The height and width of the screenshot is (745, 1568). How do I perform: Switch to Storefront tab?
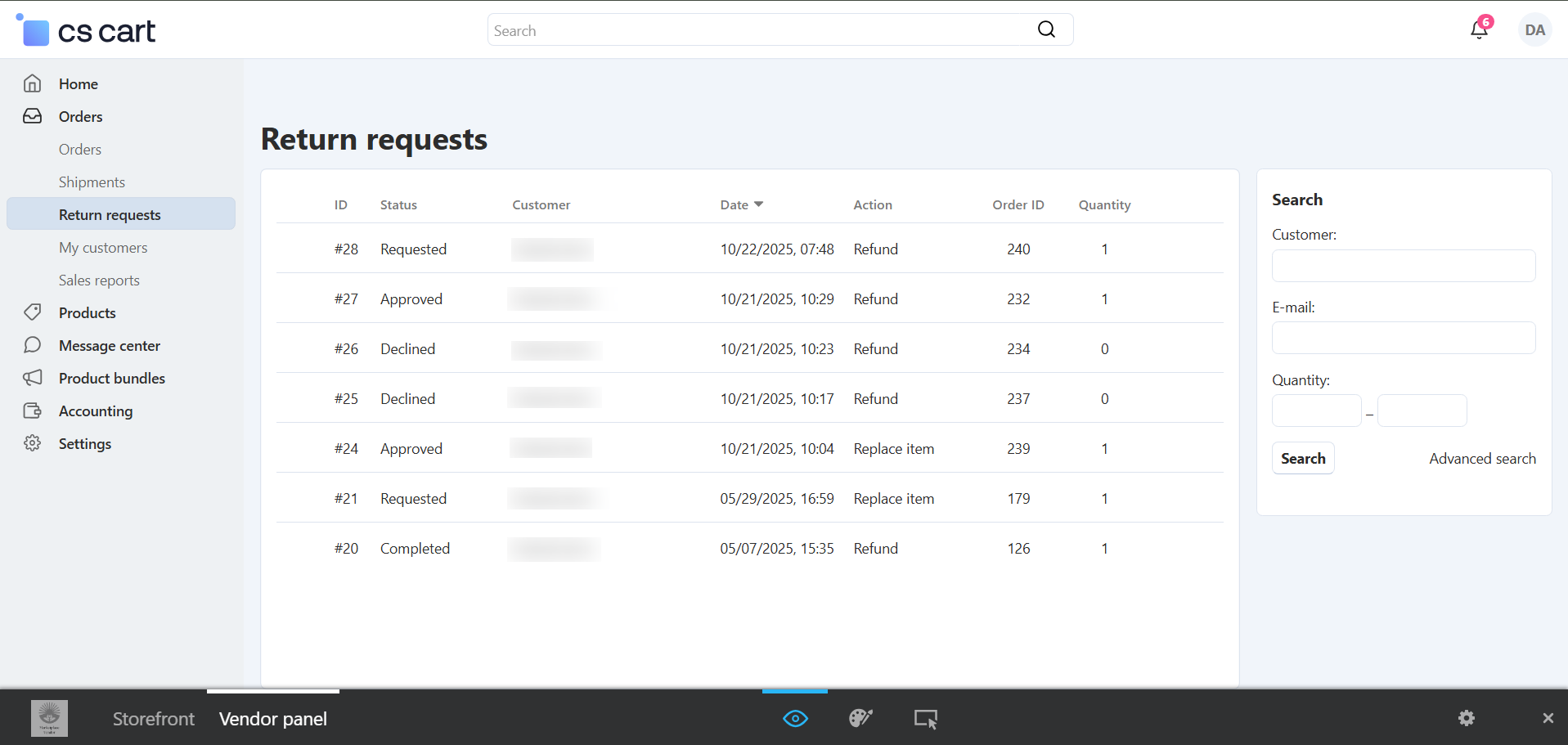point(154,719)
